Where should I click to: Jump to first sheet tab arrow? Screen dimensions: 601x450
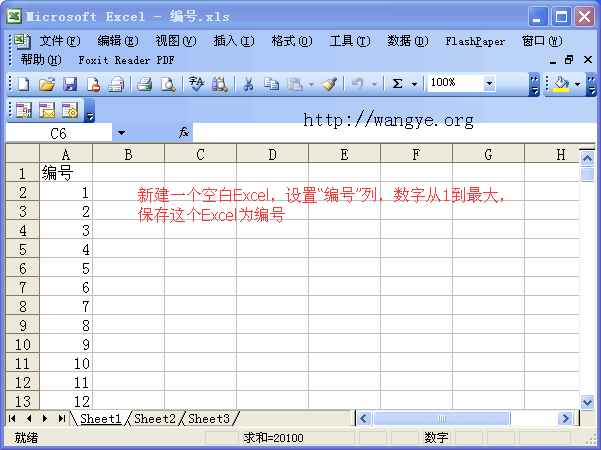tap(12, 419)
